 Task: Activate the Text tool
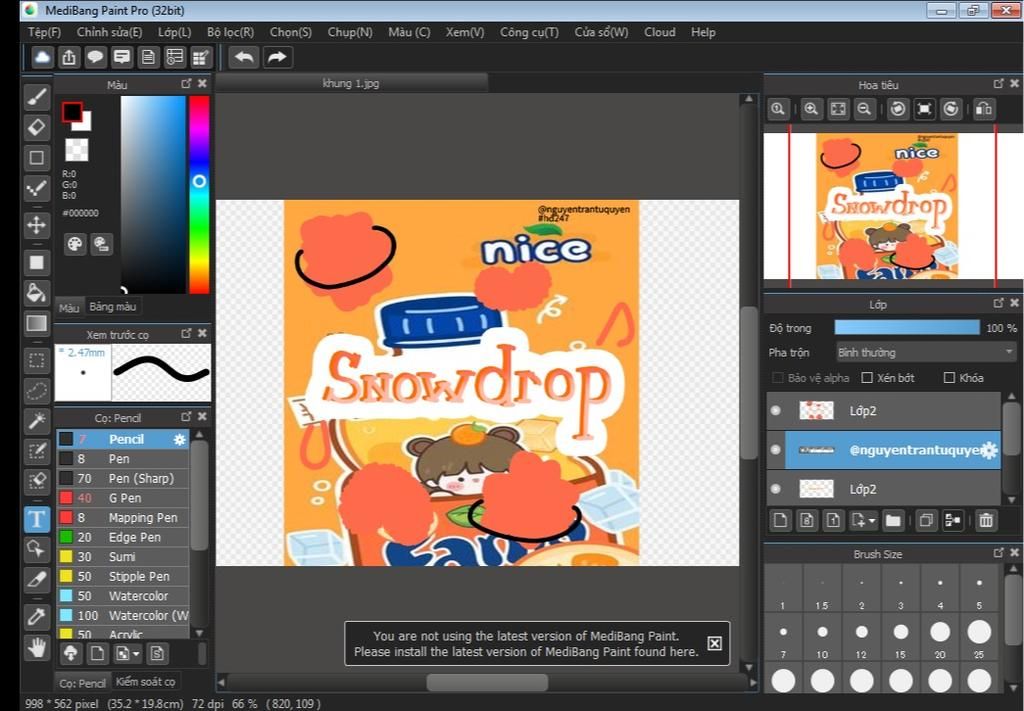coord(37,520)
